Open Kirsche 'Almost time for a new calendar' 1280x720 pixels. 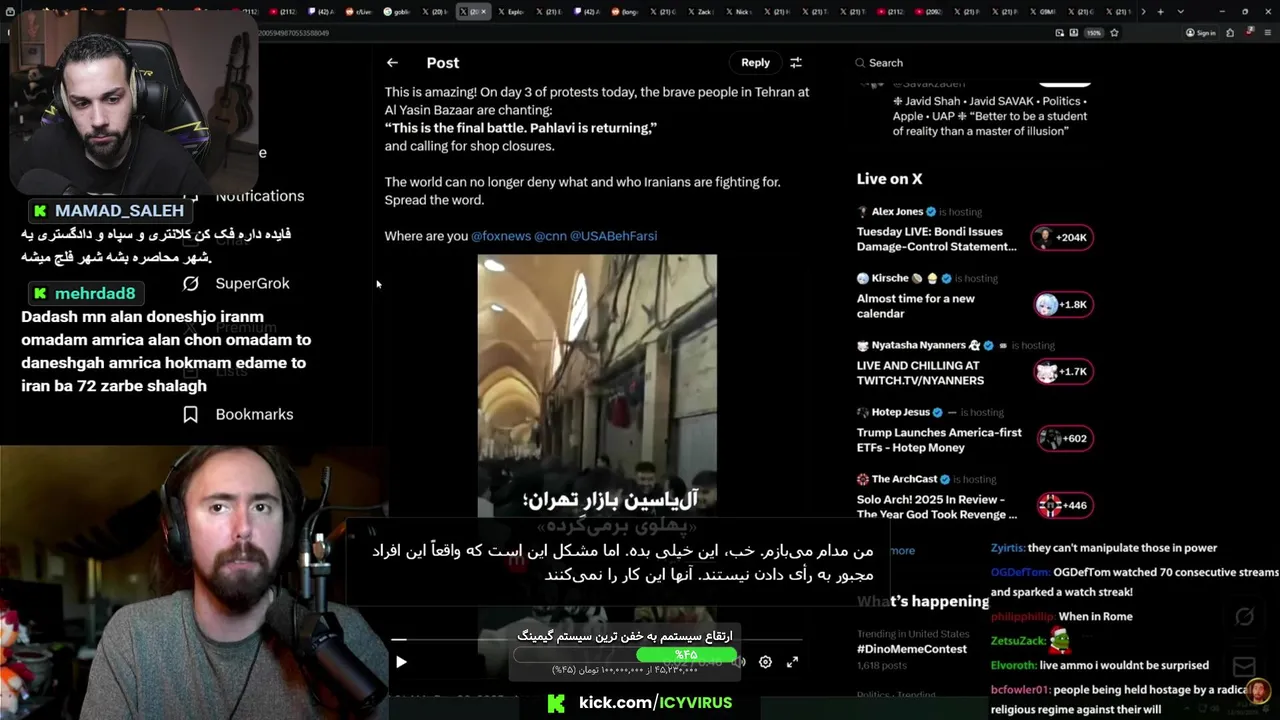click(x=915, y=306)
